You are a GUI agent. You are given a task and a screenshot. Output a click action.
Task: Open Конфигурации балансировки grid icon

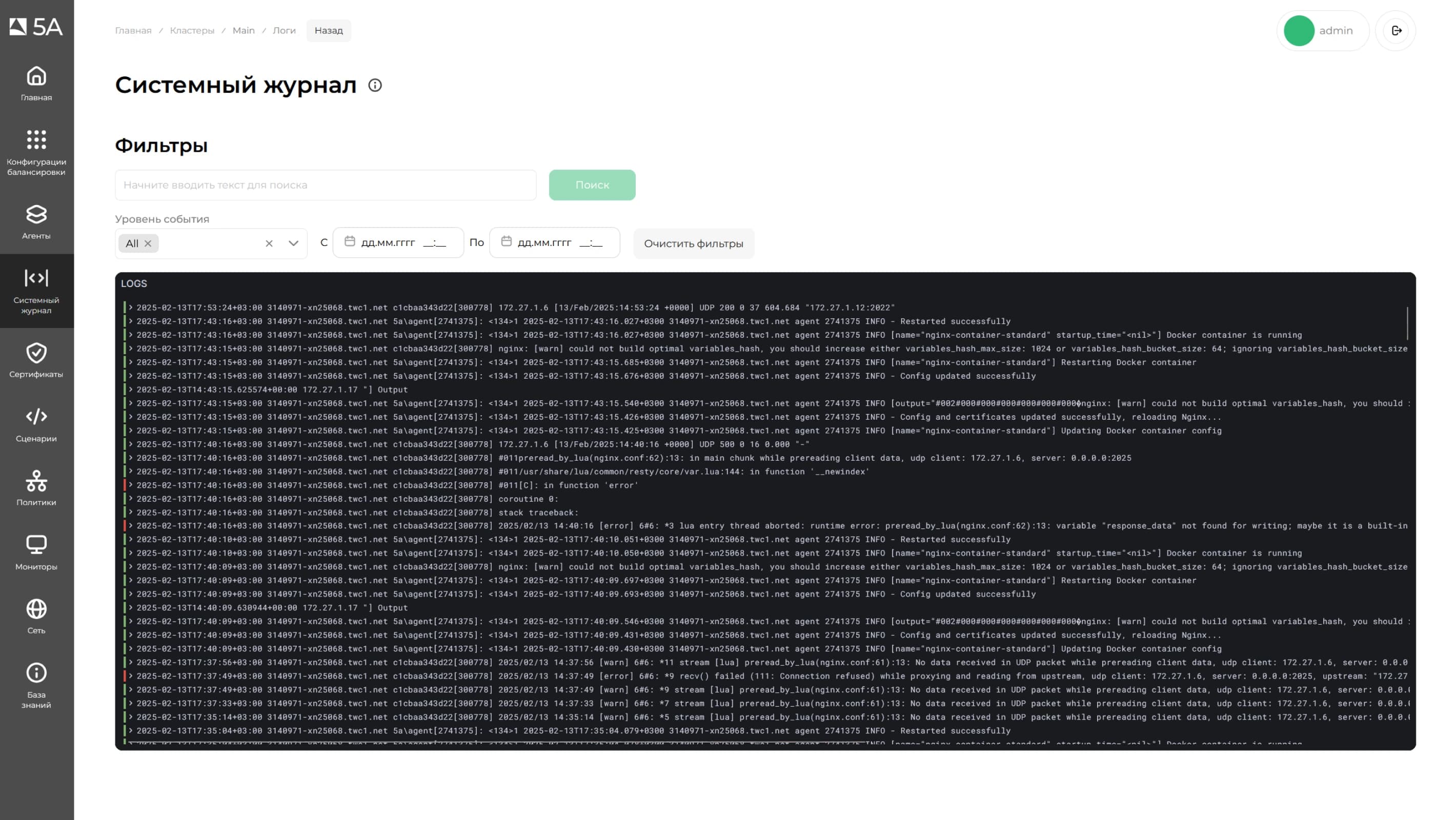tap(36, 139)
